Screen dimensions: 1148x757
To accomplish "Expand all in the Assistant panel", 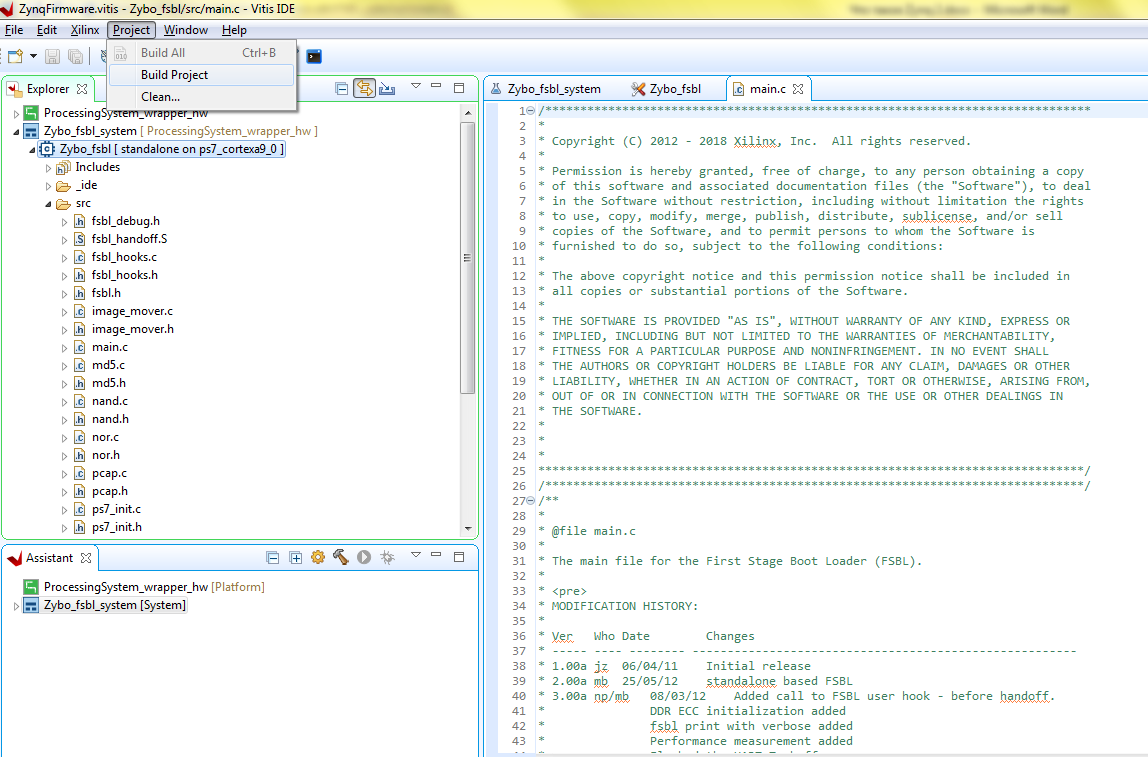I will [x=296, y=558].
